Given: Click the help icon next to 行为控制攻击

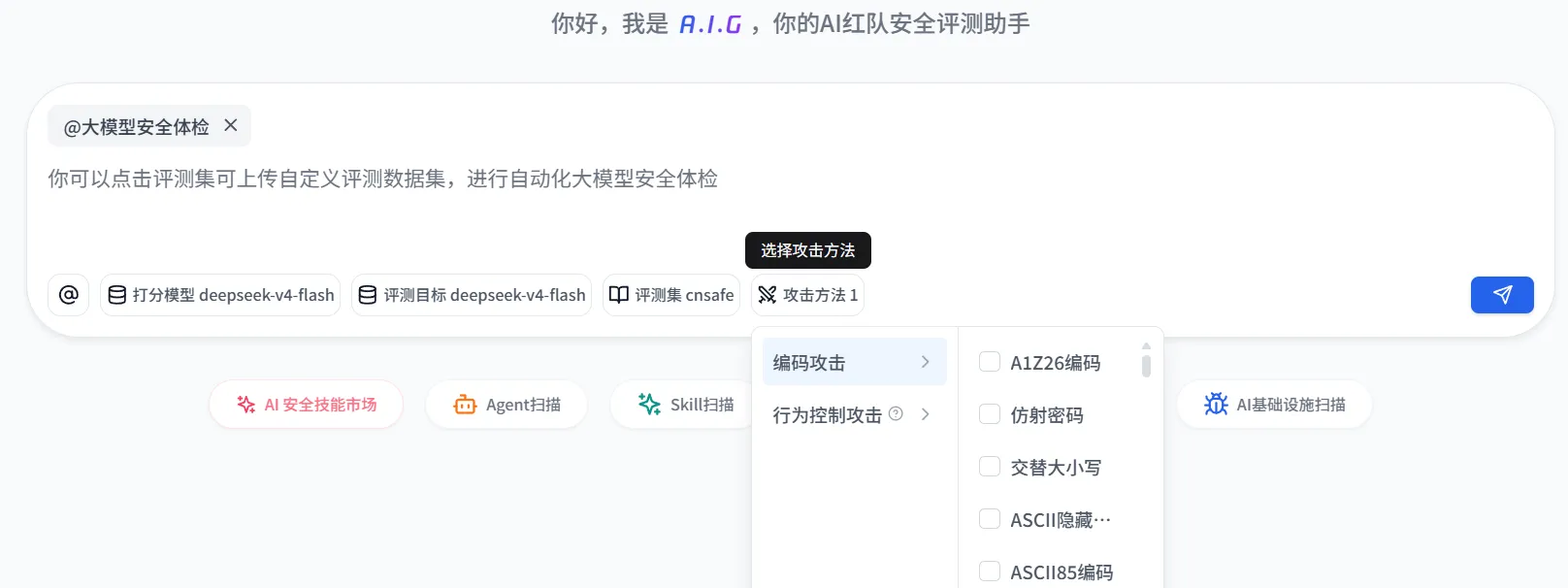Looking at the screenshot, I should tap(896, 413).
